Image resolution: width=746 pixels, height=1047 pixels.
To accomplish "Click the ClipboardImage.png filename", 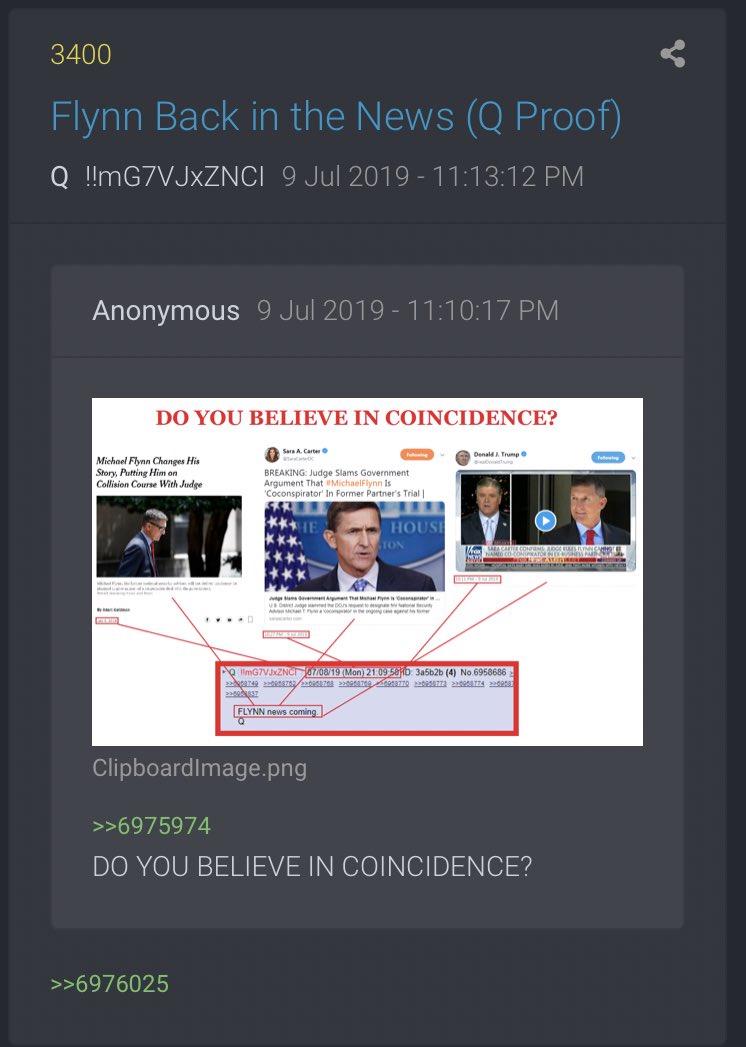I will point(200,768).
